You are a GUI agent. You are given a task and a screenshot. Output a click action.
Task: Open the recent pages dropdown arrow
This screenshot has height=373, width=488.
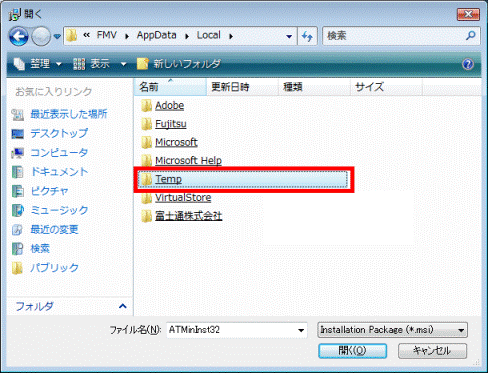(57, 36)
